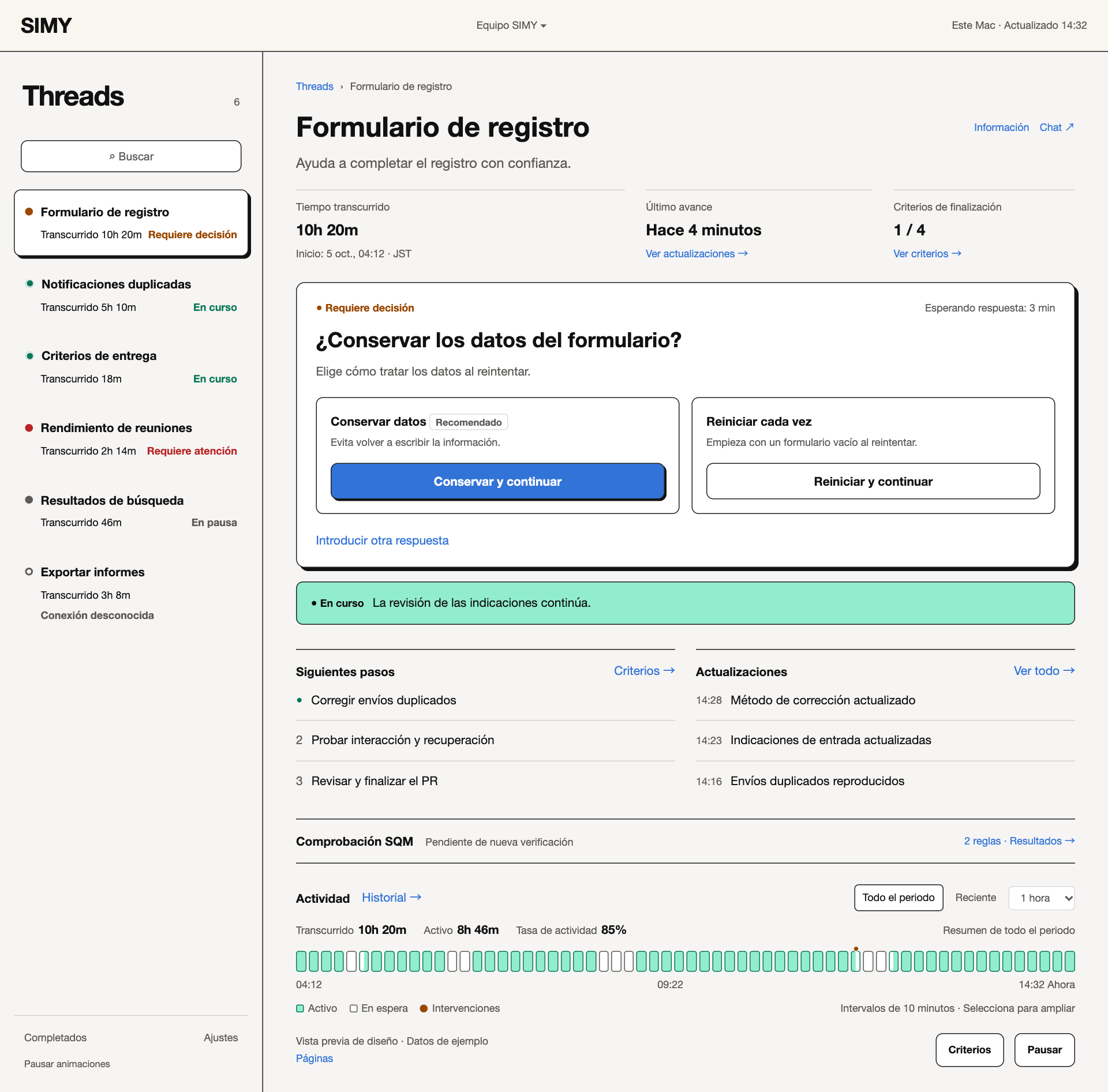
Task: Open the Equipo SIMY team dropdown
Action: 511,25
